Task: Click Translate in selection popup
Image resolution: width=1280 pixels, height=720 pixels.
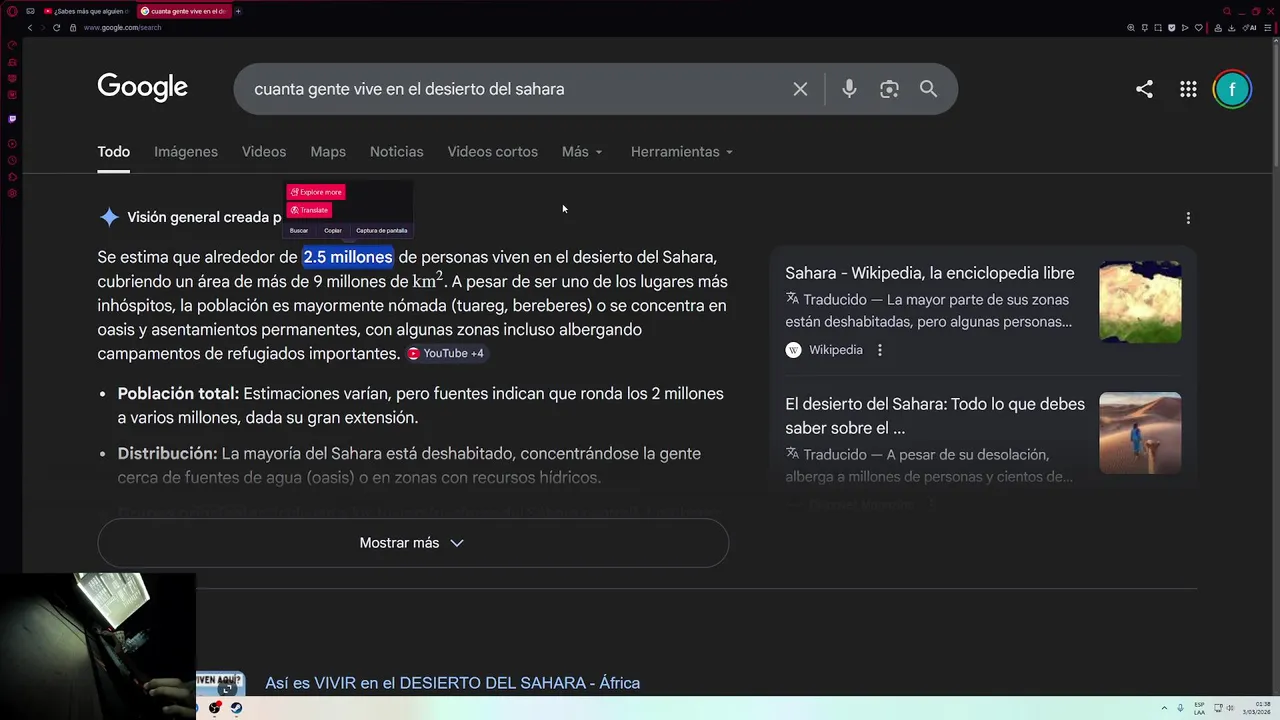Action: [x=309, y=210]
